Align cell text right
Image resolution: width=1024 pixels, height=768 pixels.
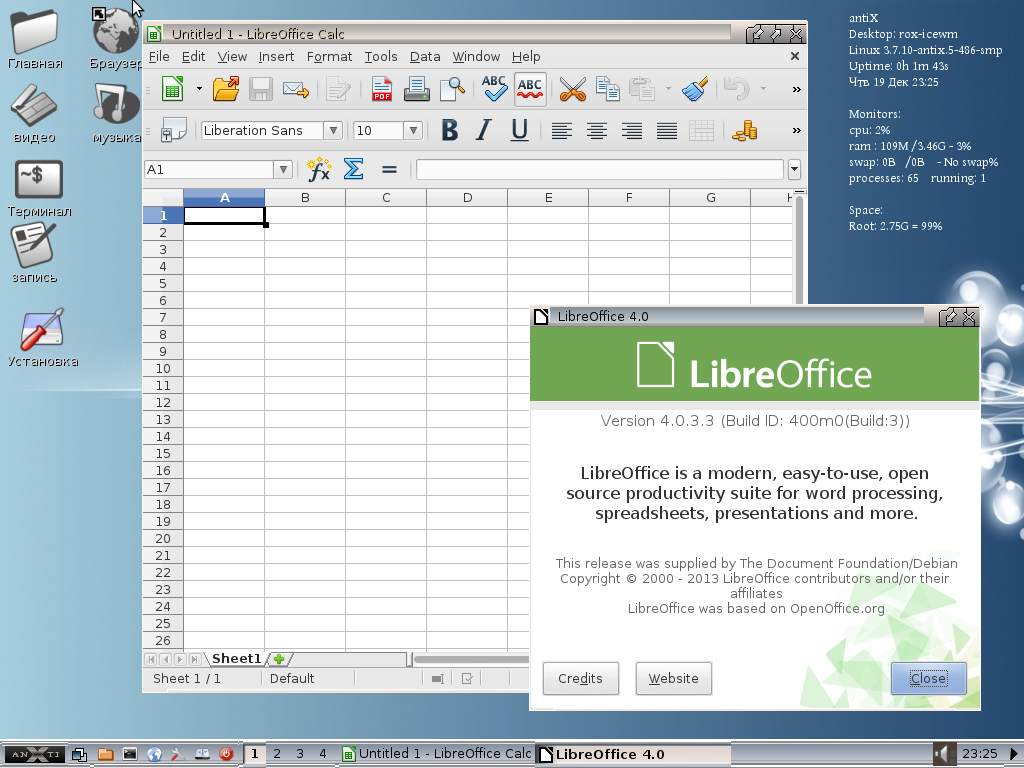pos(632,131)
